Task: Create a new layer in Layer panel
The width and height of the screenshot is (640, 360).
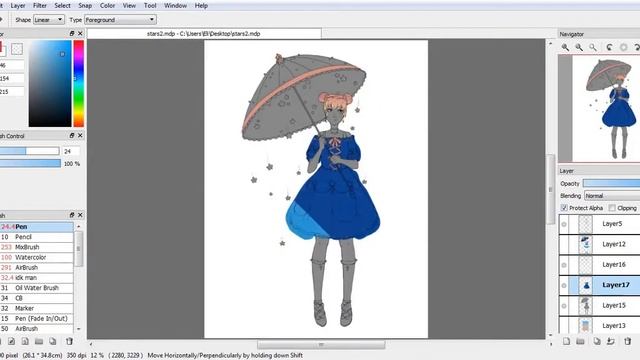Action: click(x=566, y=341)
